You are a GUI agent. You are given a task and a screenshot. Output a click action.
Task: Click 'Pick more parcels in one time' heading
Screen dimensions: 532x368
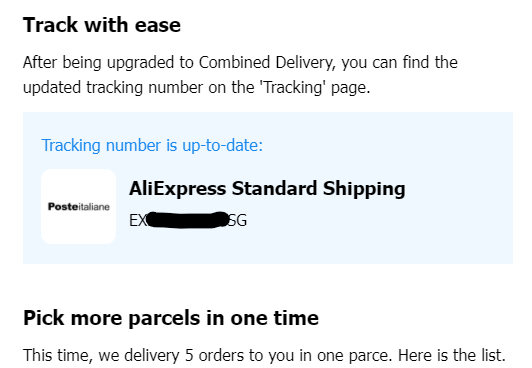click(171, 318)
